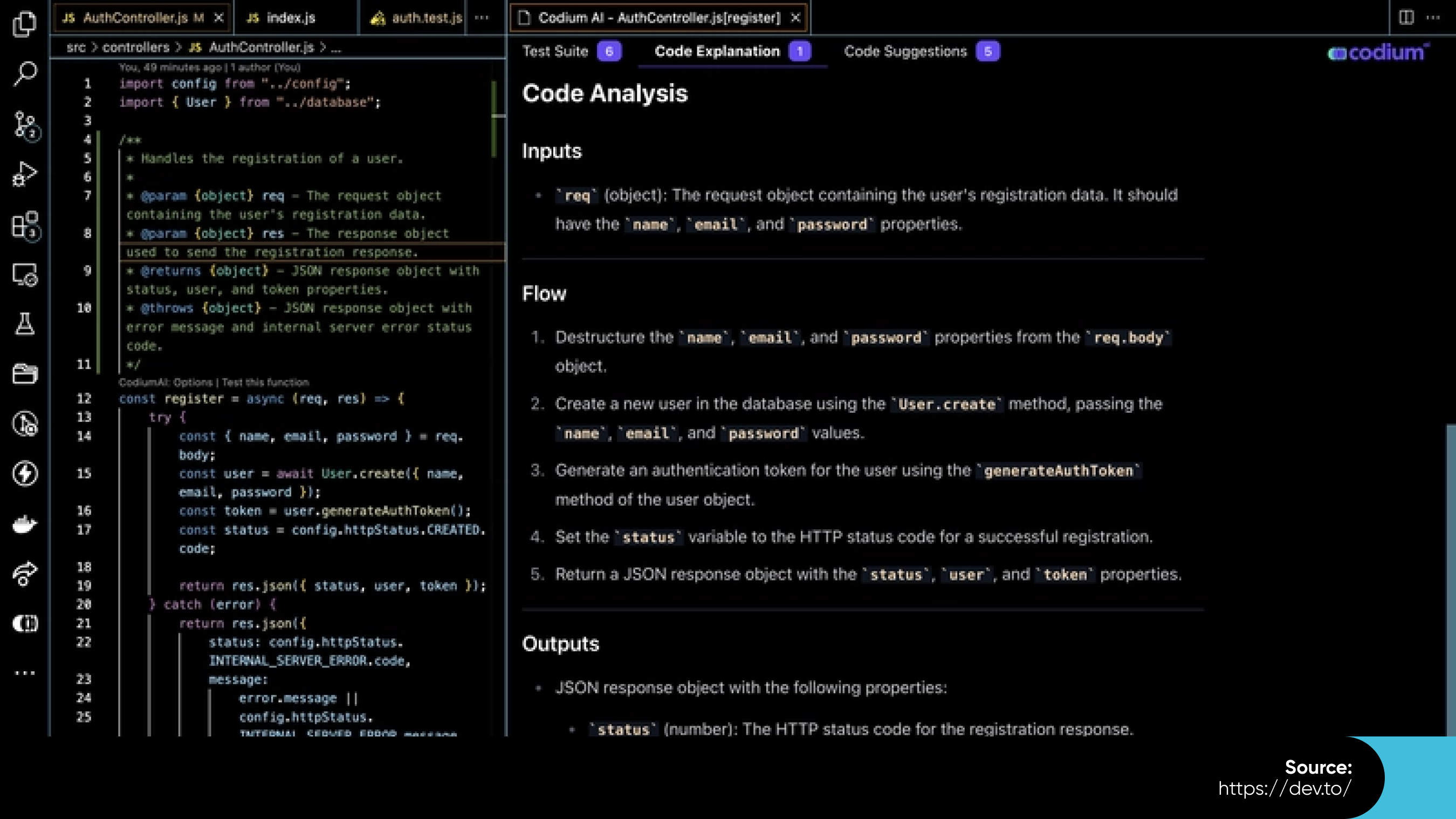This screenshot has width=1456, height=819.
Task: Open the Code Explanation tab
Action: pyautogui.click(x=732, y=51)
